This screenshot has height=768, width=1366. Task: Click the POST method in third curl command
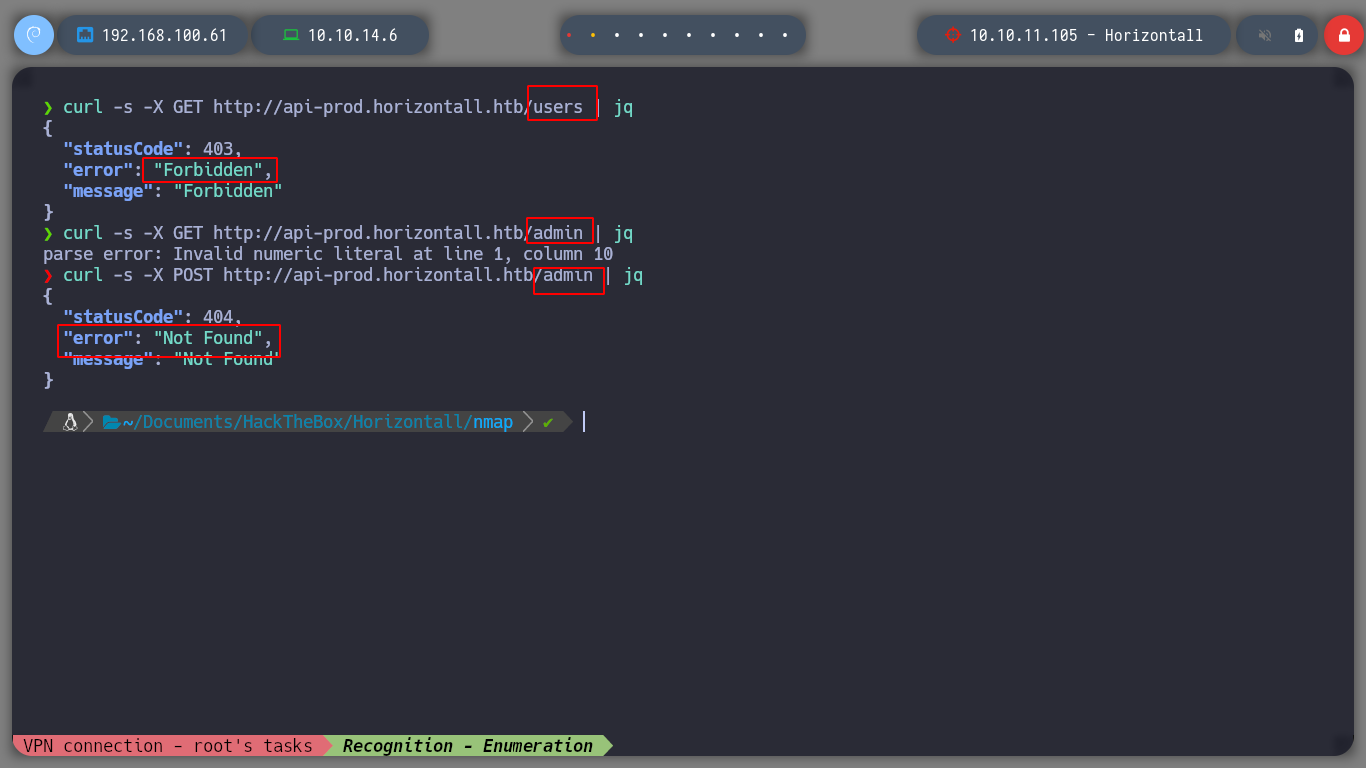point(193,275)
